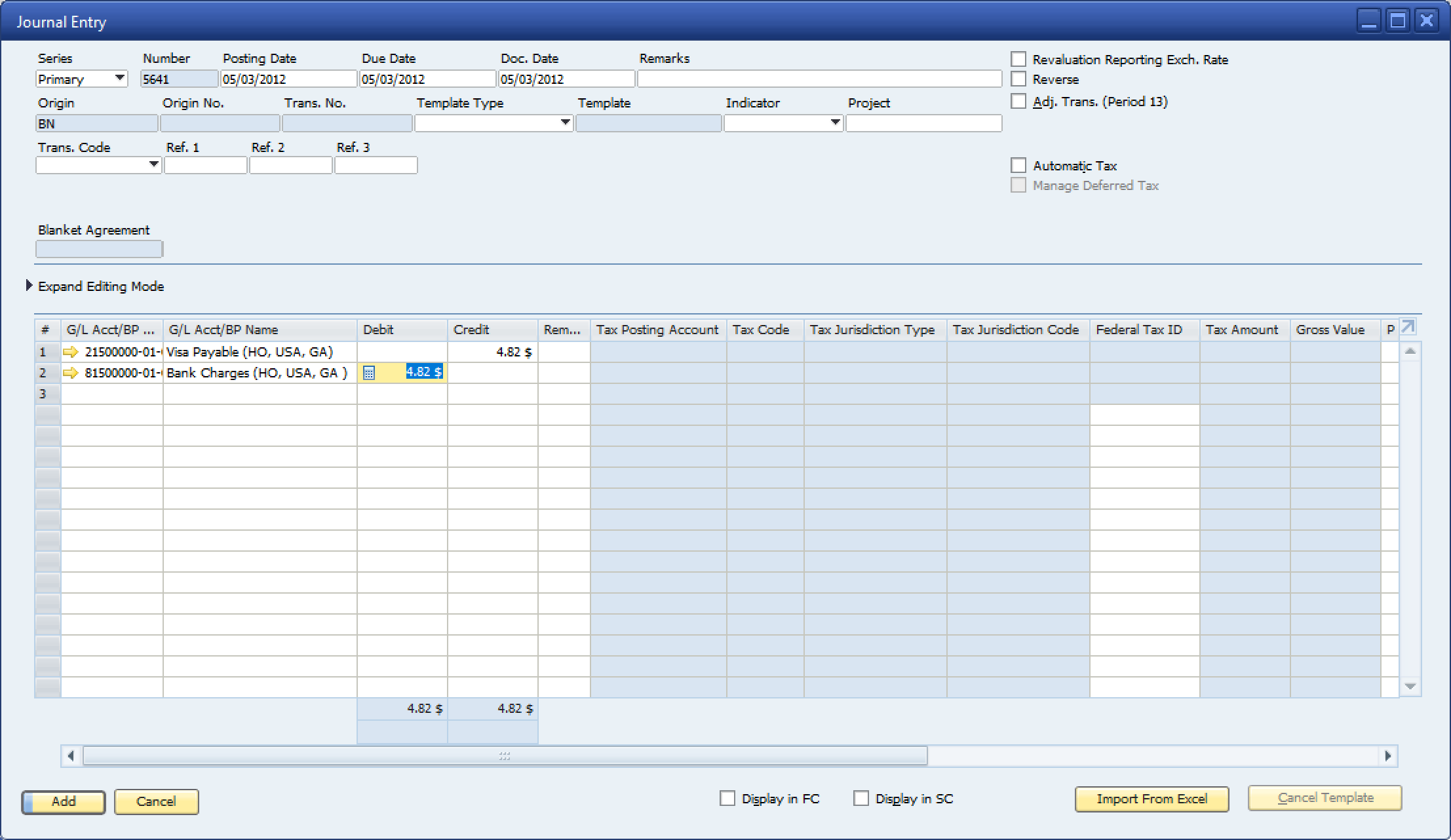Open the Template Type dropdown

[565, 123]
